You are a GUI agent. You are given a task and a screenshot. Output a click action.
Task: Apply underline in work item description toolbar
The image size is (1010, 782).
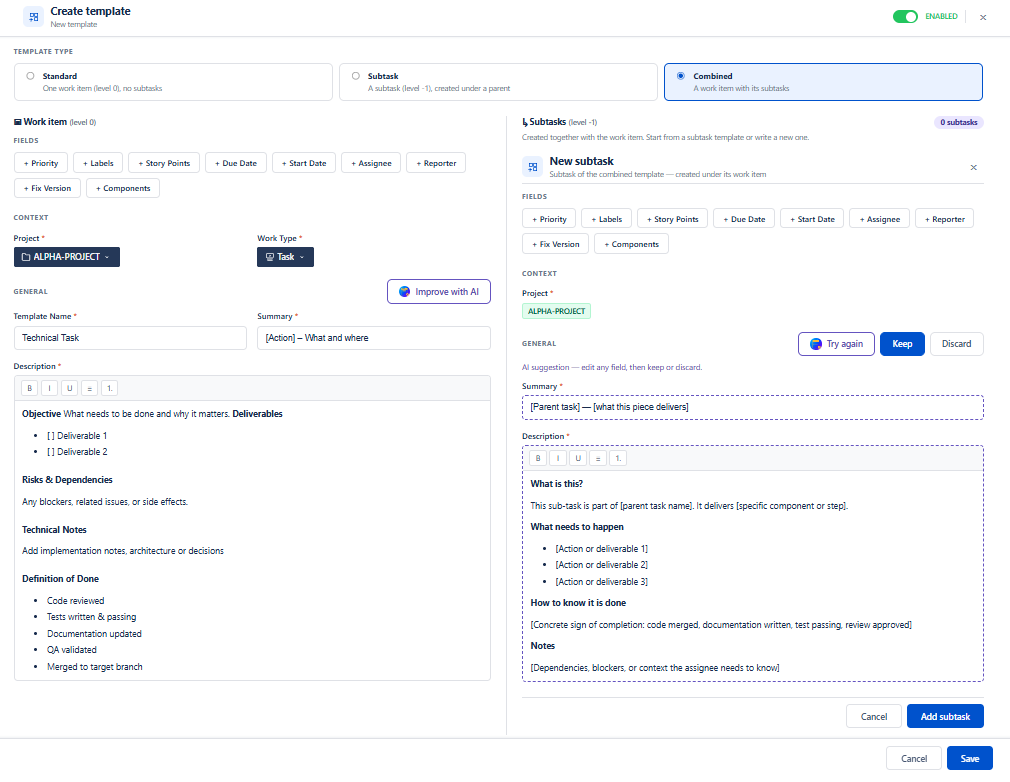(x=70, y=388)
